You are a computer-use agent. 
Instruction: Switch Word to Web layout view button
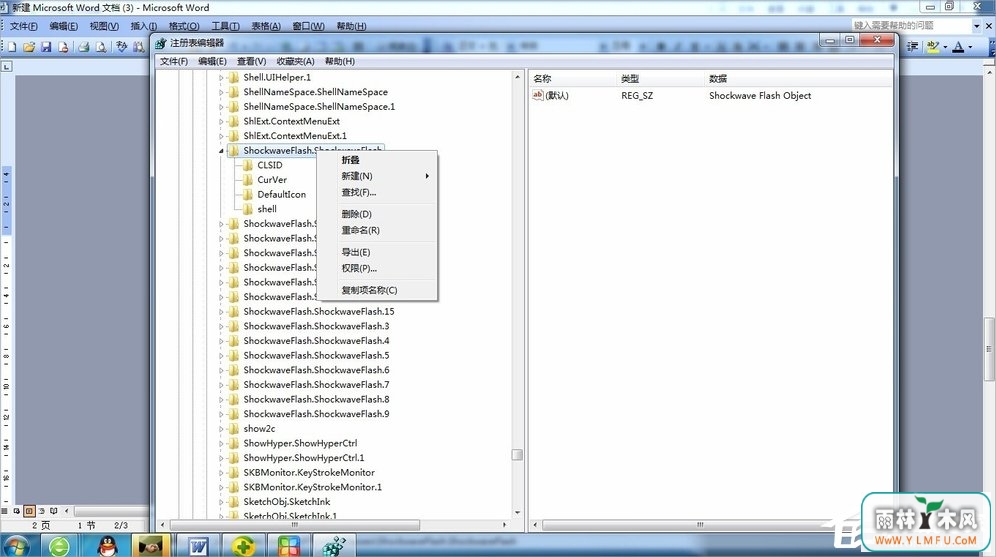point(17,511)
